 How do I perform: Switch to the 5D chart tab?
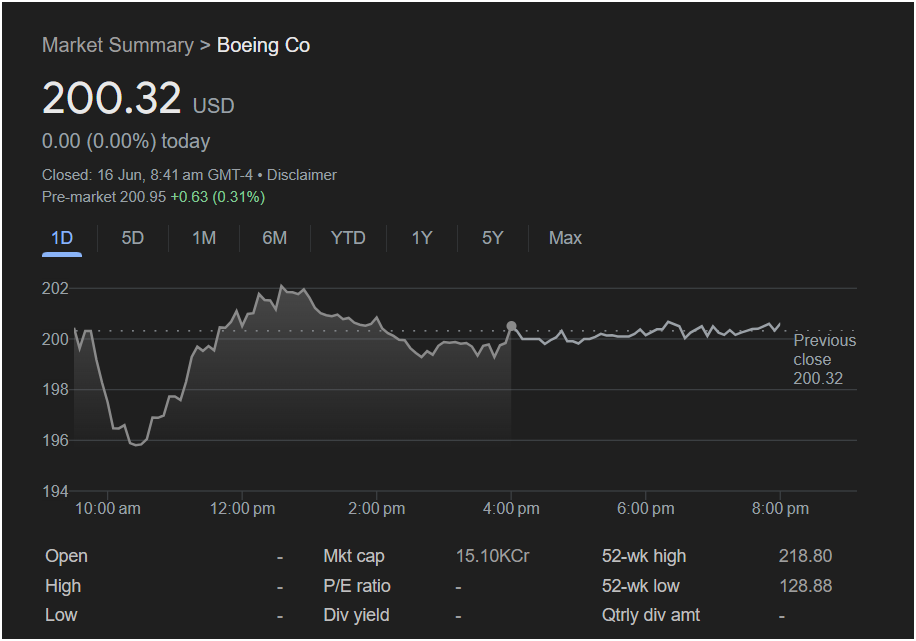click(x=133, y=238)
